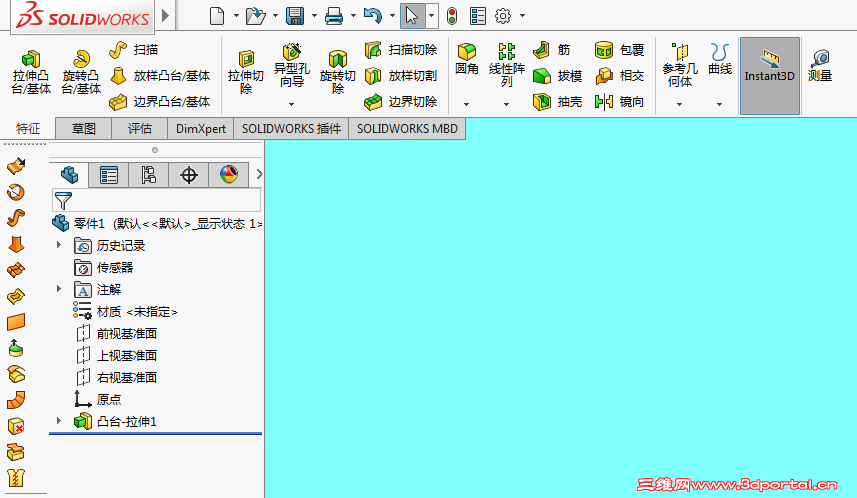Open Reference Geometry (参考几何体)
The image size is (857, 498).
pos(680,66)
